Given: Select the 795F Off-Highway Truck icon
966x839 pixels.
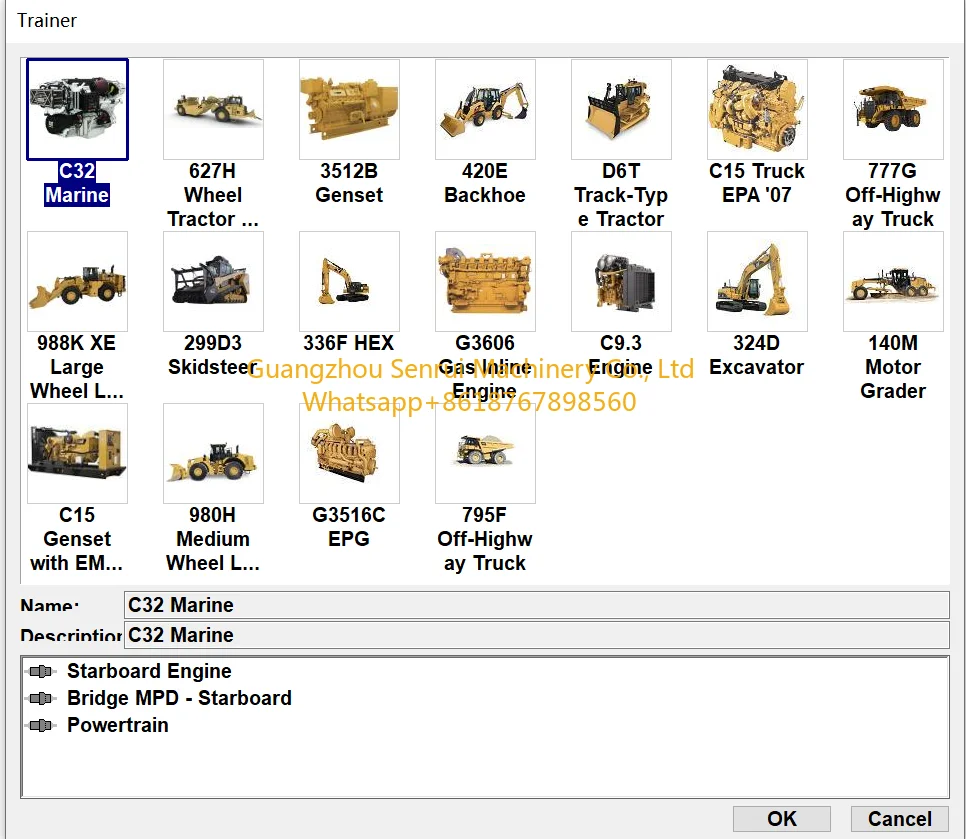Looking at the screenshot, I should pos(485,453).
